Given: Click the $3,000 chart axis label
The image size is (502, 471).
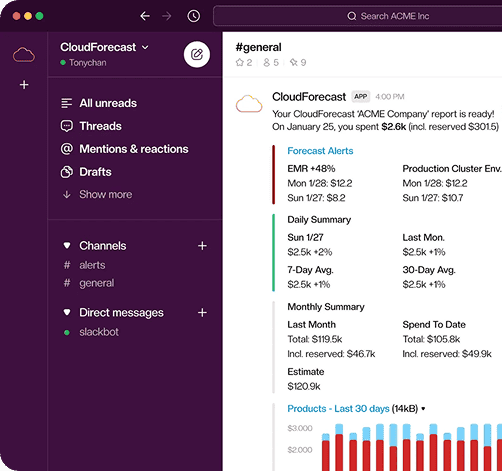Looking at the screenshot, I should 300,428.
